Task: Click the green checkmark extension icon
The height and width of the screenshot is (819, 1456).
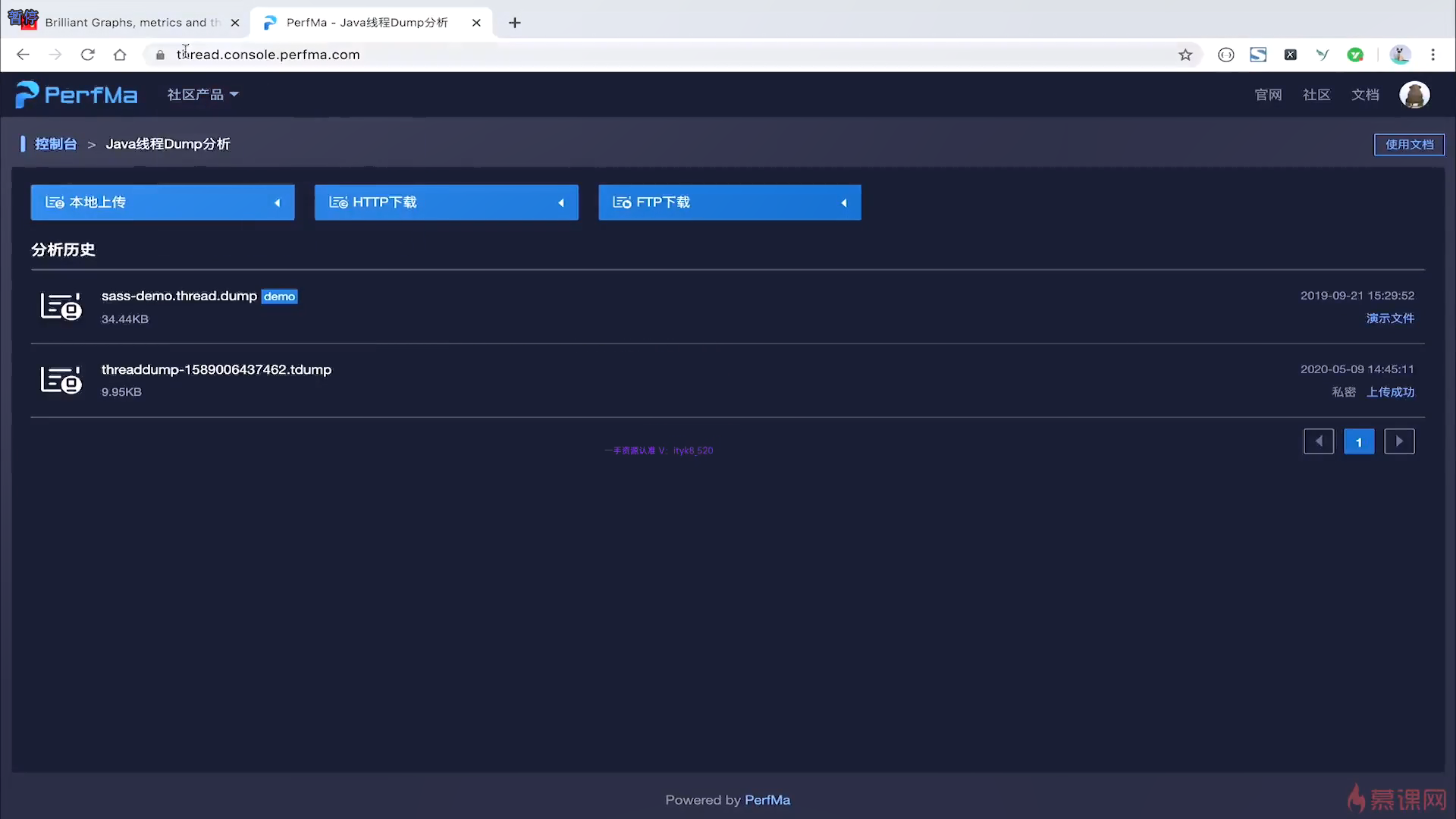Action: (x=1355, y=55)
